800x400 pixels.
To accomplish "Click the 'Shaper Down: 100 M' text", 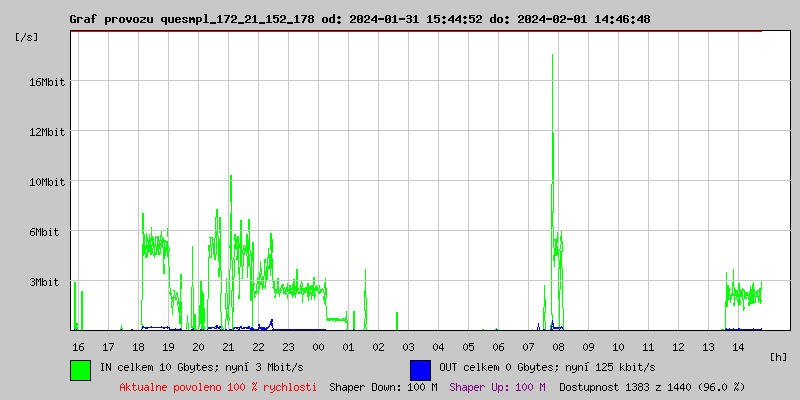I will pos(383,387).
